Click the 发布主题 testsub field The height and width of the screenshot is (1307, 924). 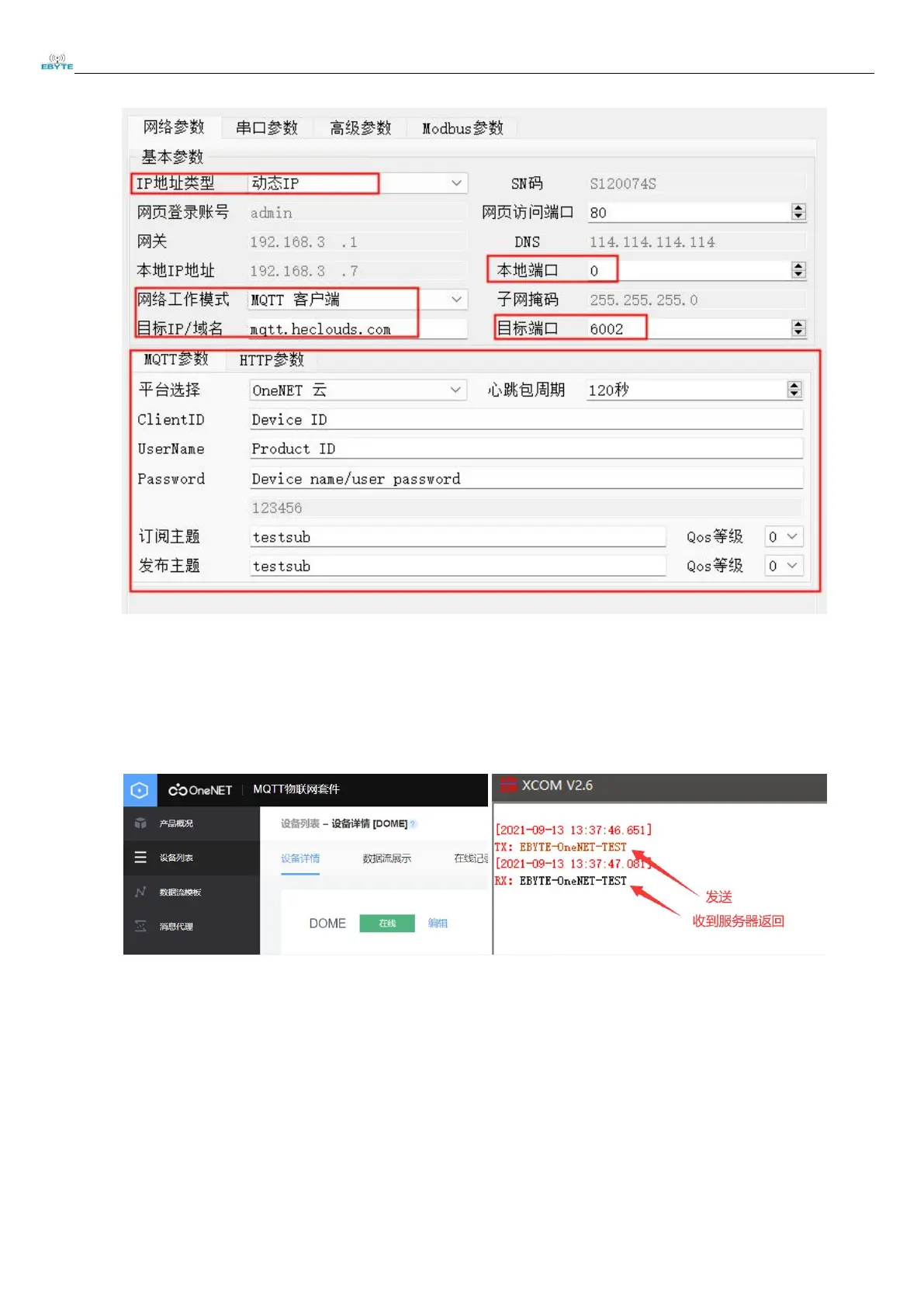pyautogui.click(x=458, y=566)
